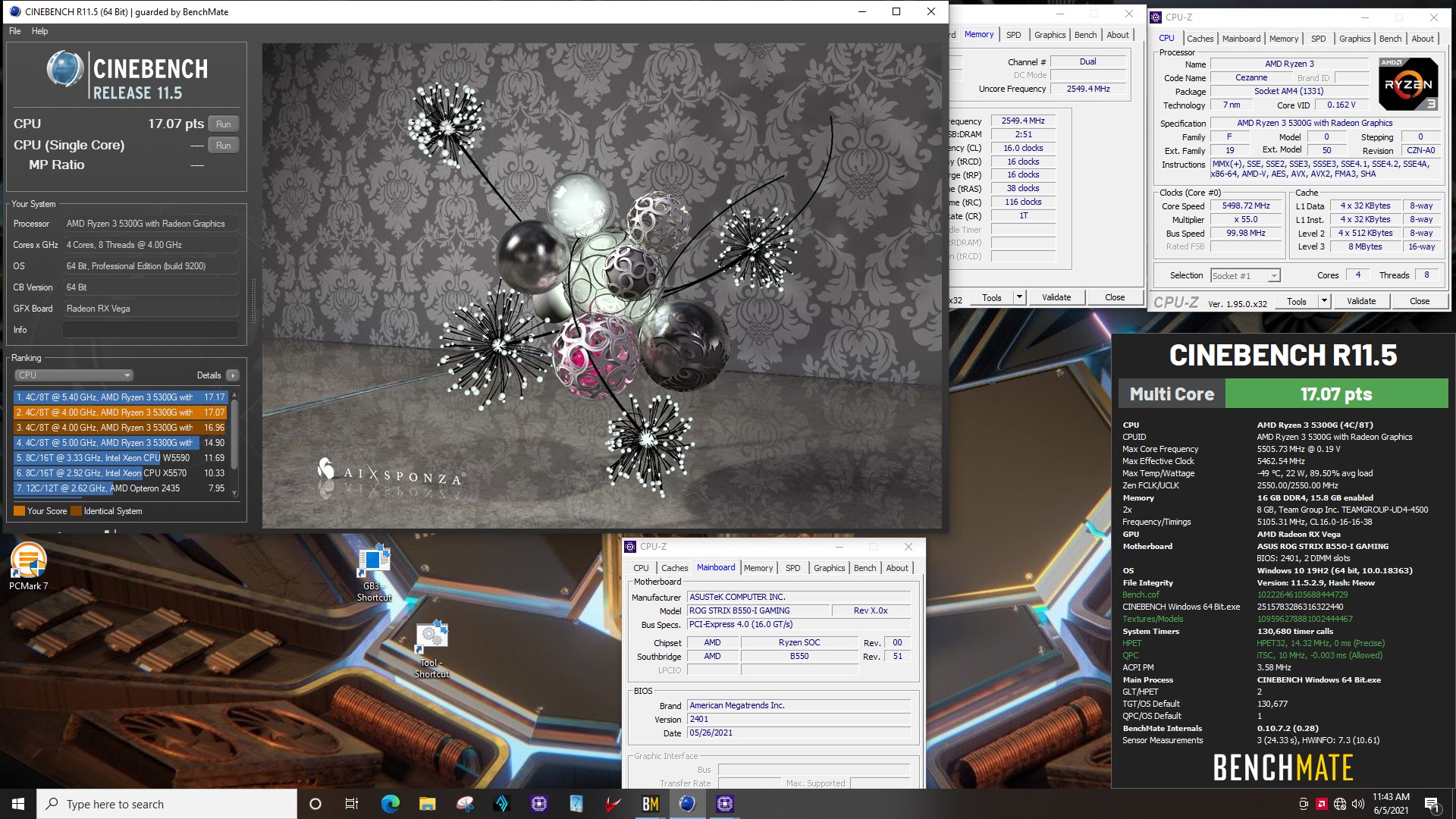
Task: Click Validate in memory CPU-Z window
Action: [x=1056, y=297]
